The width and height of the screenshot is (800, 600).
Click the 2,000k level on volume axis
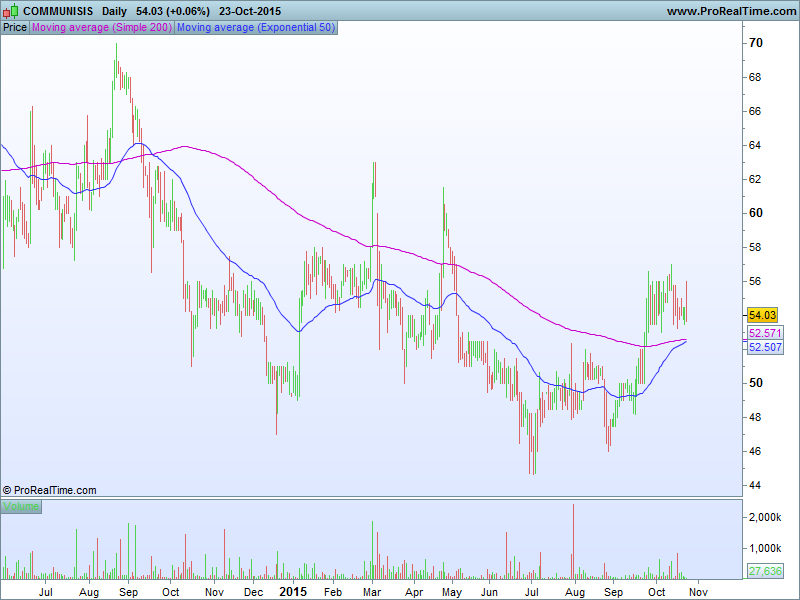(765, 518)
